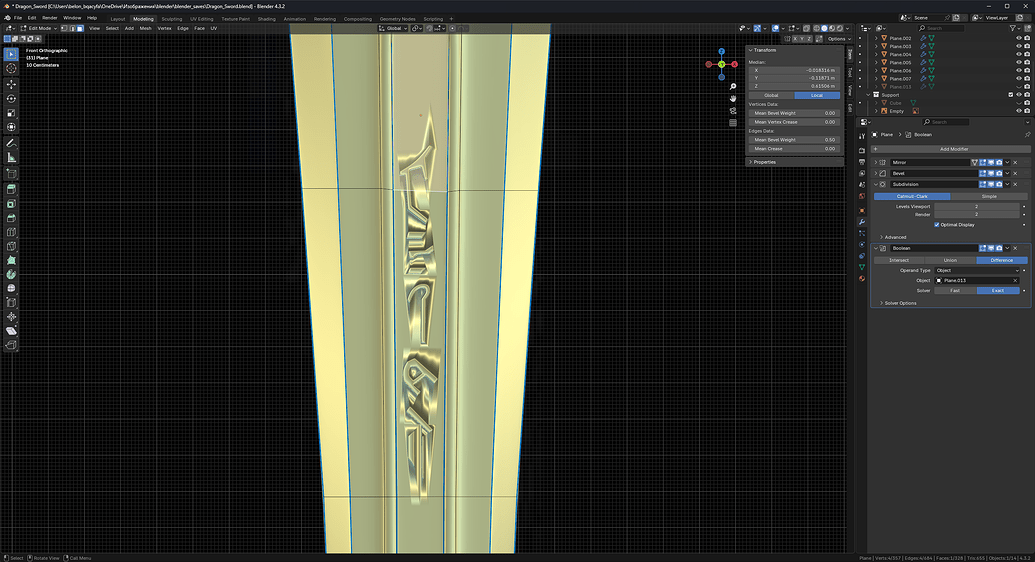Switch to vertex select mode

click(x=65, y=28)
